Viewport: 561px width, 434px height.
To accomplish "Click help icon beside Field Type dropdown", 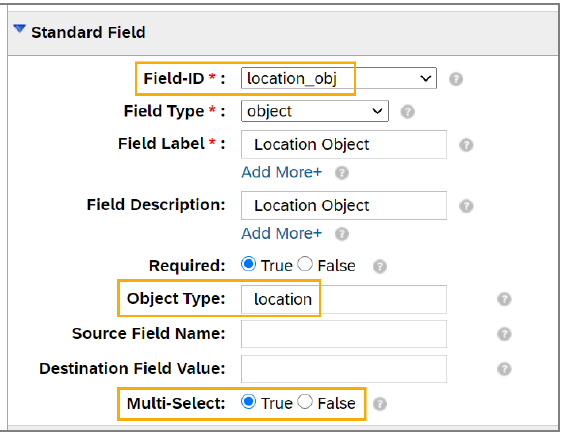I will click(x=408, y=112).
